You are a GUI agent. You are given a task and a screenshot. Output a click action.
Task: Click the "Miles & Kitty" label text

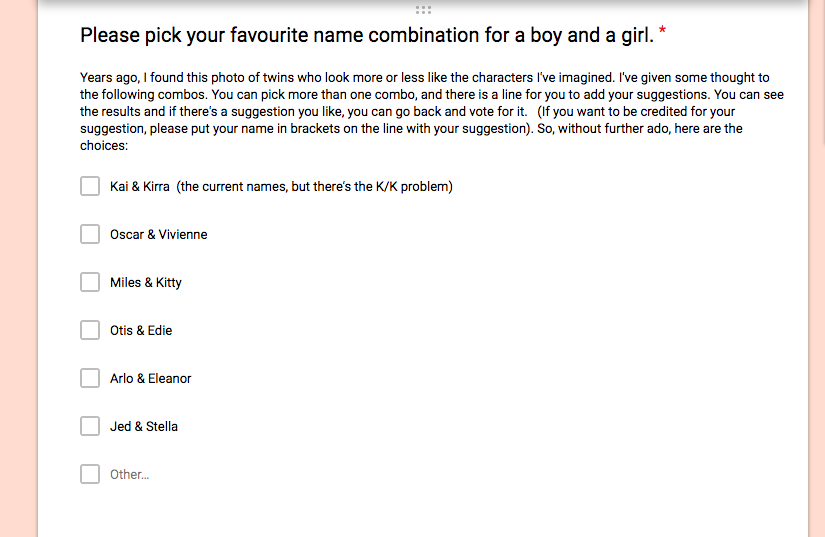[x=146, y=282]
